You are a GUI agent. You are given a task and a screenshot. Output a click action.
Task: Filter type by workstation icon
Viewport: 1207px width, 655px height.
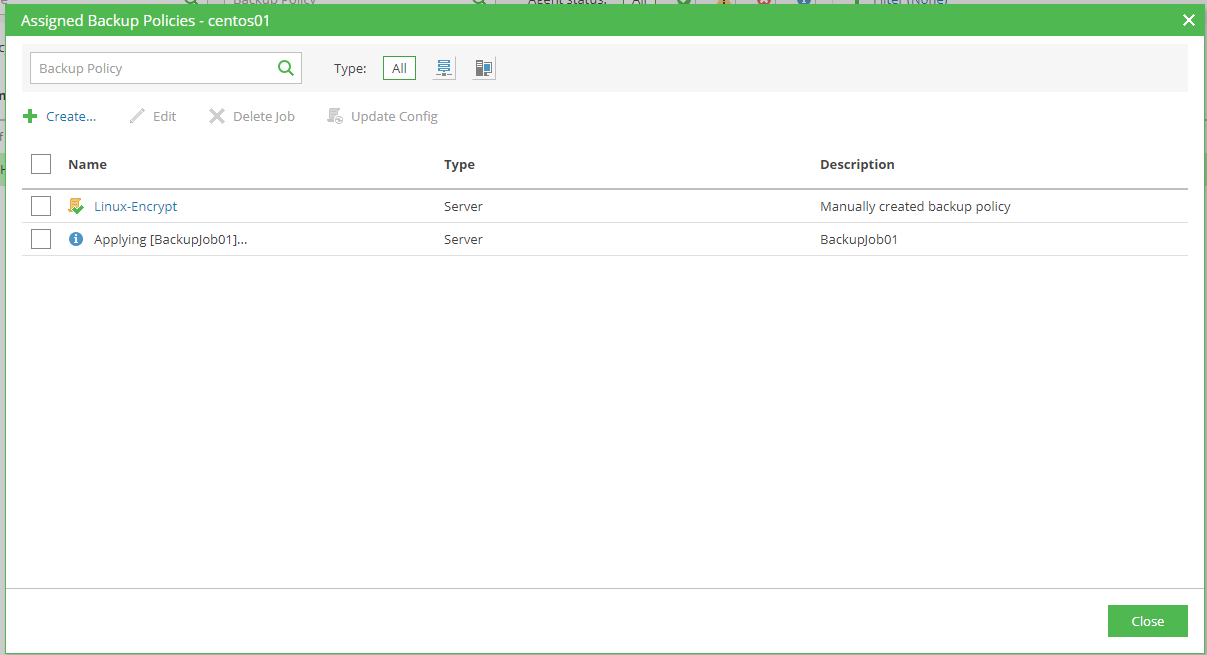coord(484,68)
